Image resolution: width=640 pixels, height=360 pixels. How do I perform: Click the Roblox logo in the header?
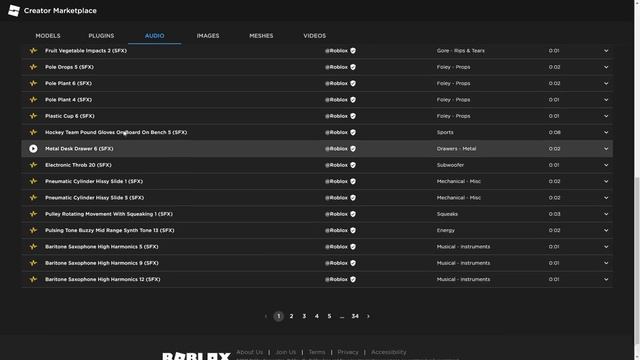14,11
